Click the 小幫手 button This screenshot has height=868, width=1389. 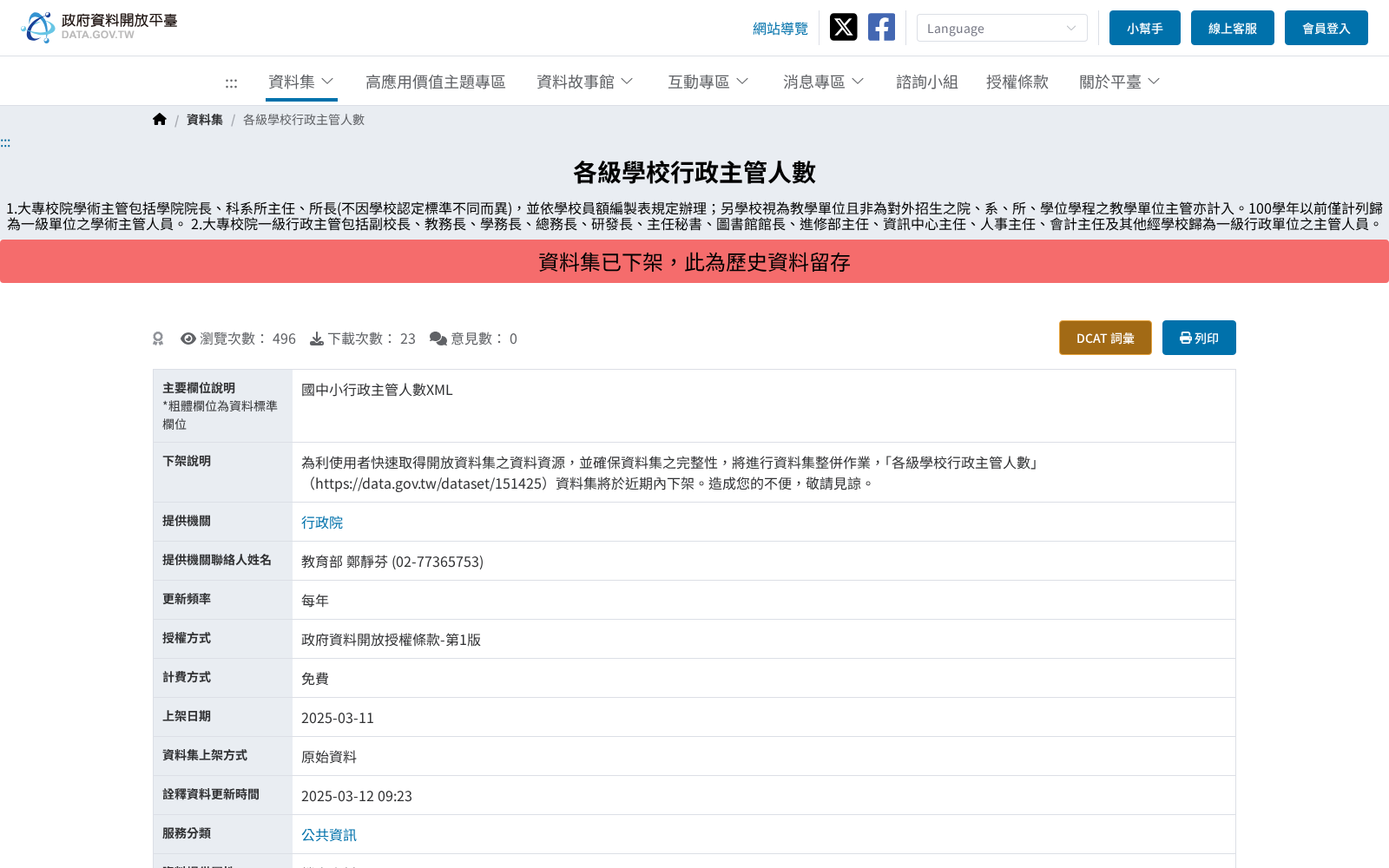(1145, 28)
